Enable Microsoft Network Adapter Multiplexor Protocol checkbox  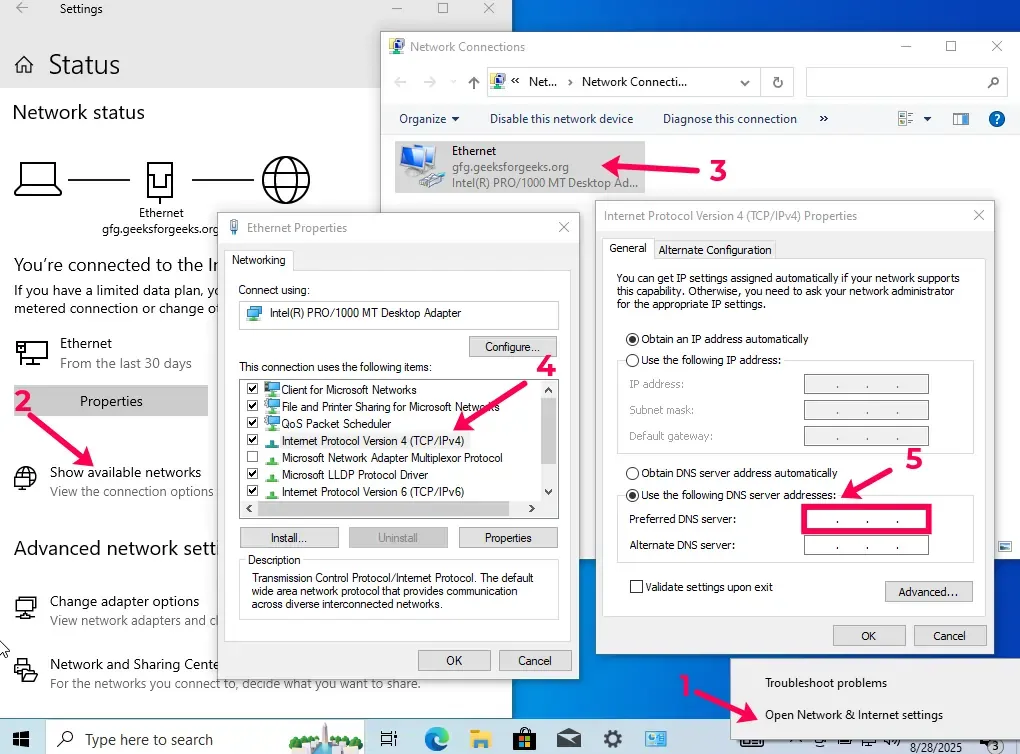252,457
